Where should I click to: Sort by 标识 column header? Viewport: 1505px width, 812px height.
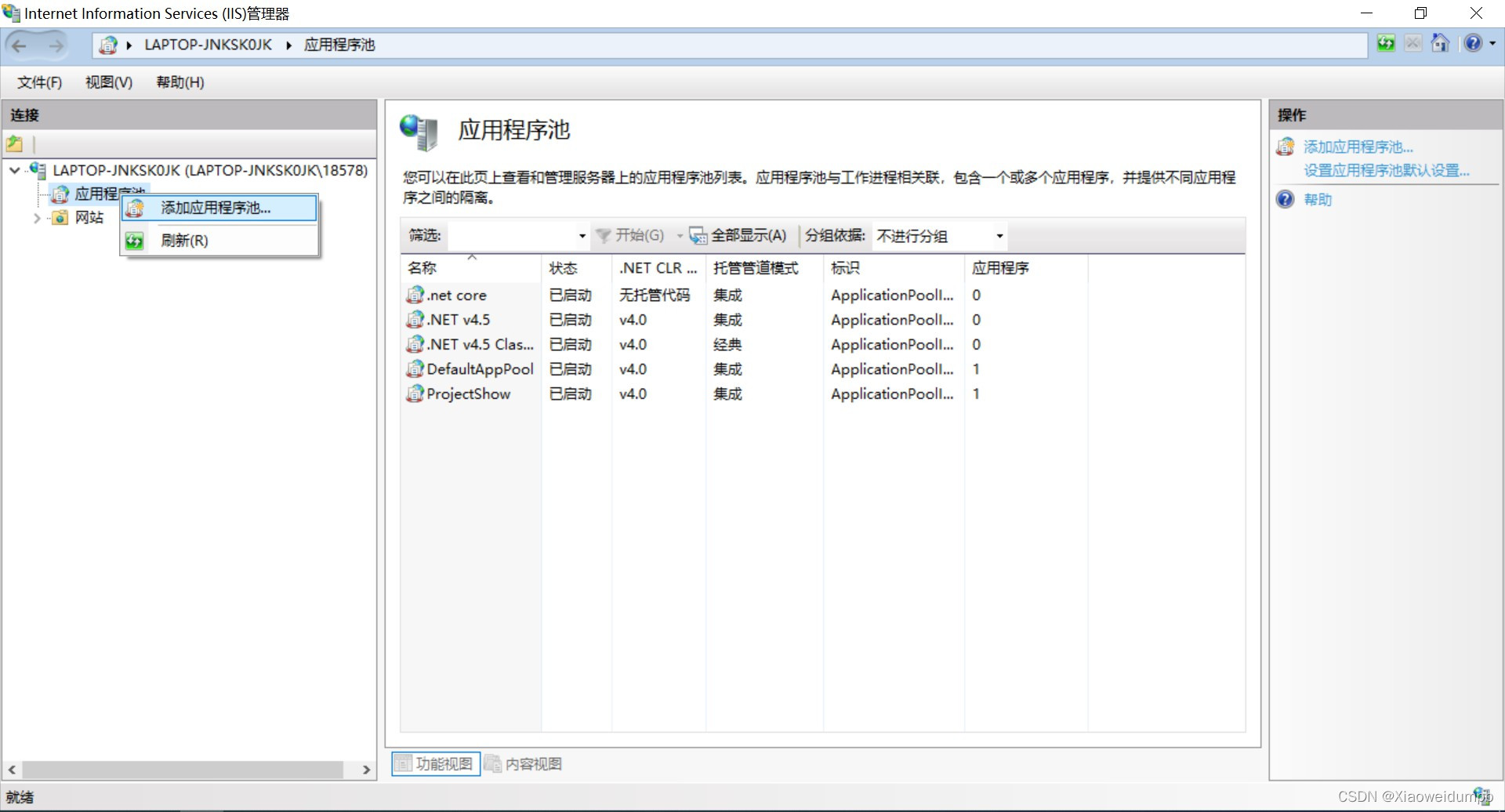pos(894,268)
